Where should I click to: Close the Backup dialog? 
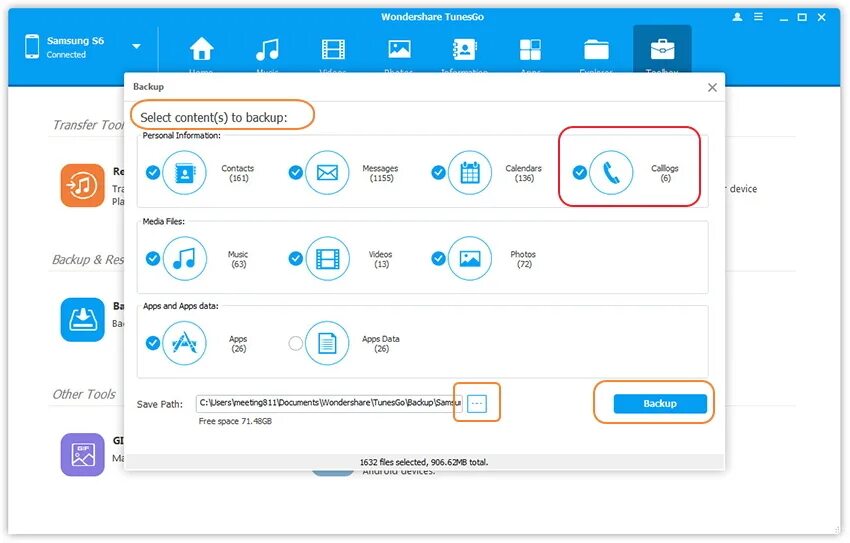click(712, 87)
